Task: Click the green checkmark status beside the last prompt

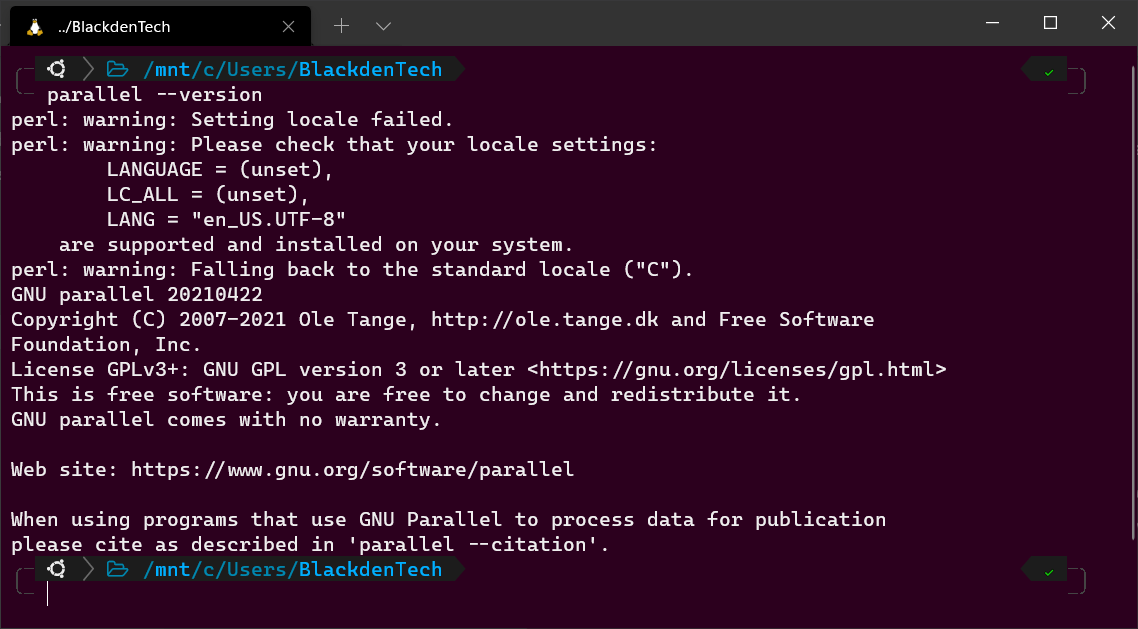Action: [1049, 572]
